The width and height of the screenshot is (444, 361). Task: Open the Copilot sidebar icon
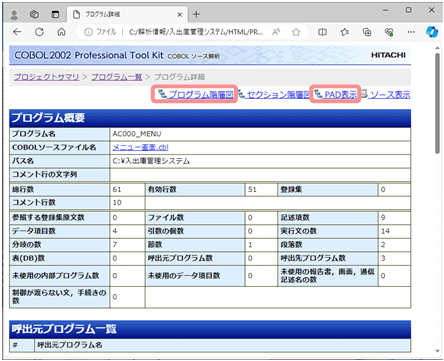coord(432,32)
